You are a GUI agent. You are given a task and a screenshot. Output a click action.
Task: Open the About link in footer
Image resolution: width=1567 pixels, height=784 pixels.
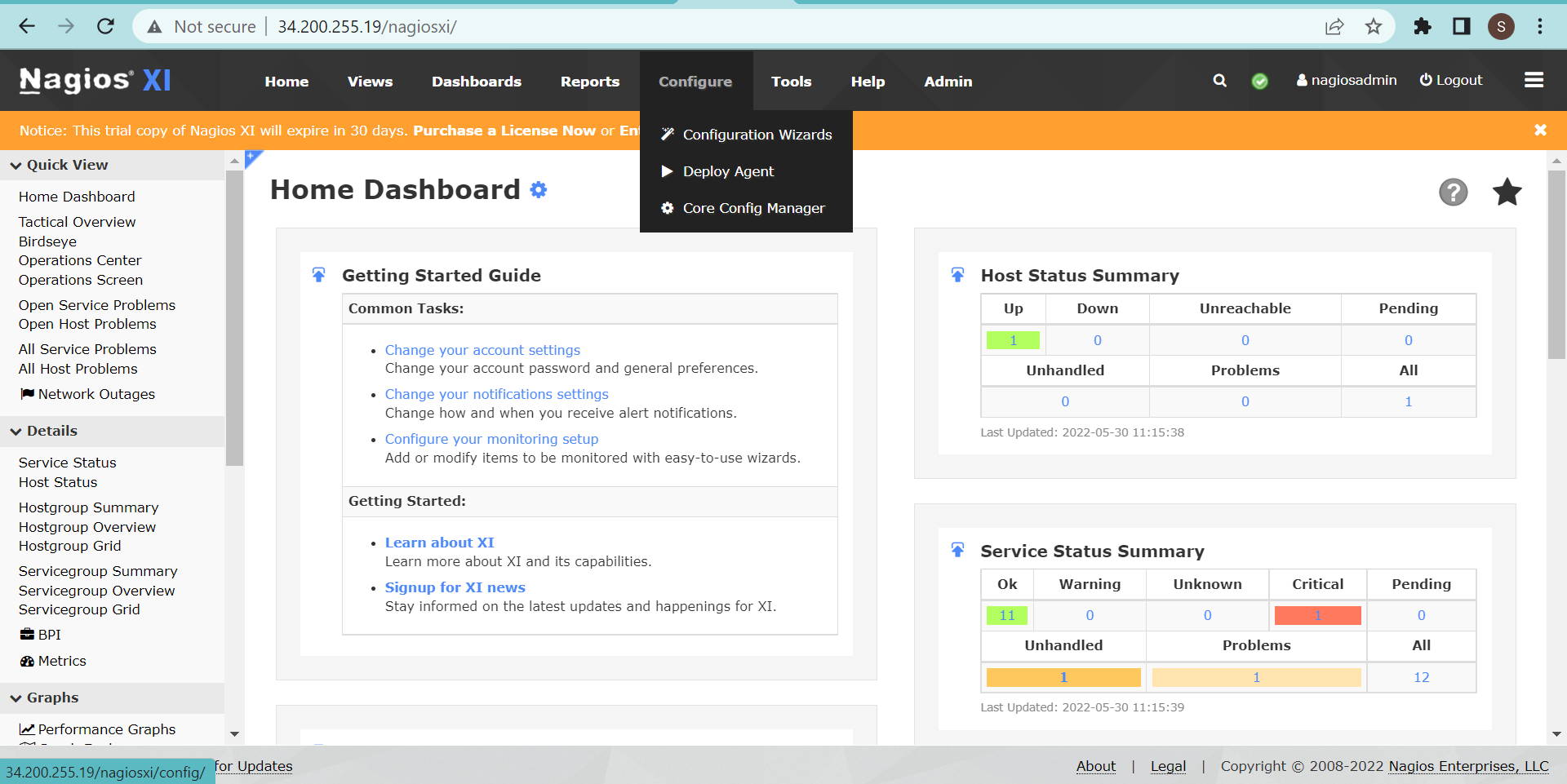1095,766
